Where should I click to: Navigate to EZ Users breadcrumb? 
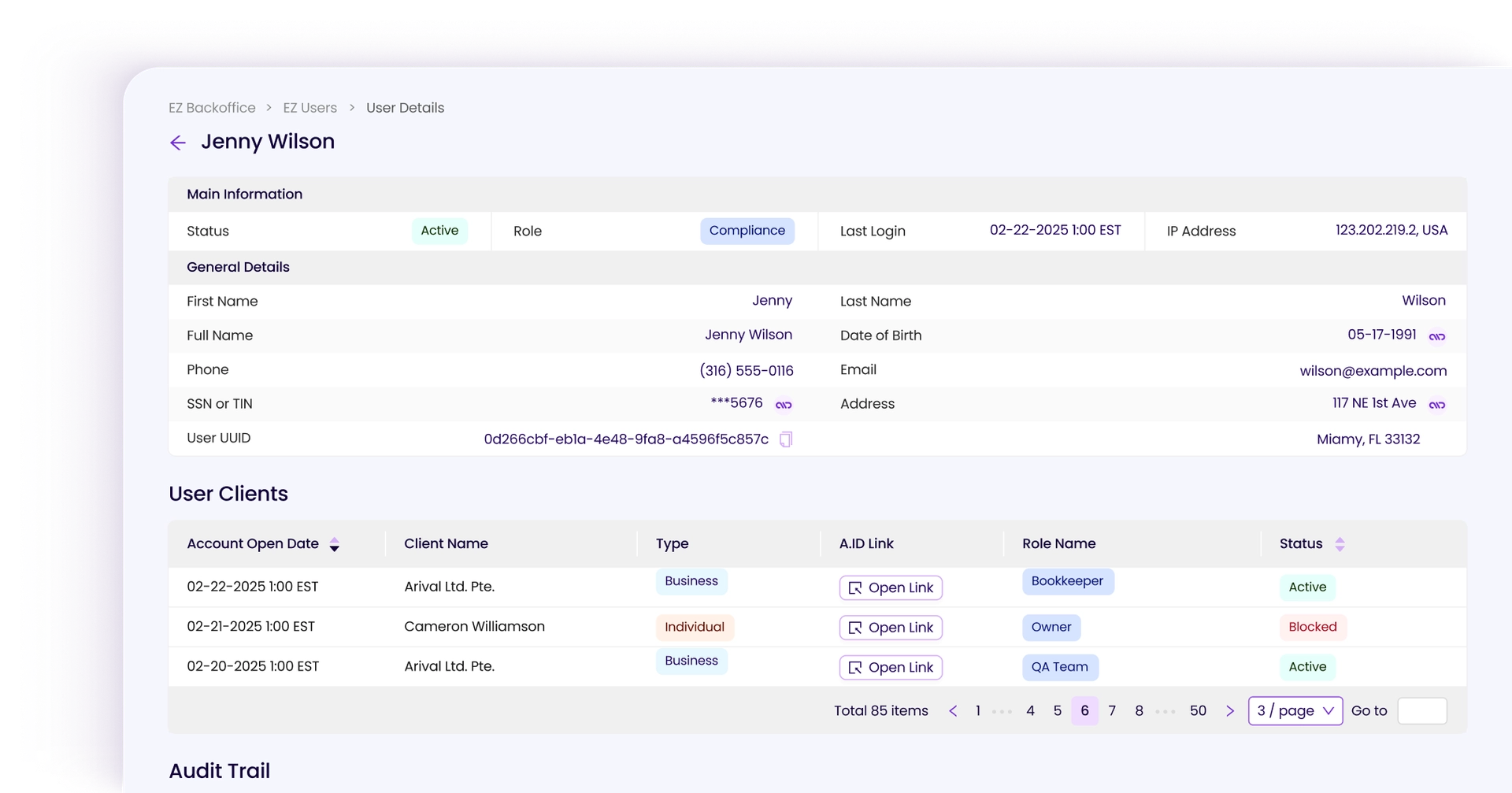(x=309, y=108)
